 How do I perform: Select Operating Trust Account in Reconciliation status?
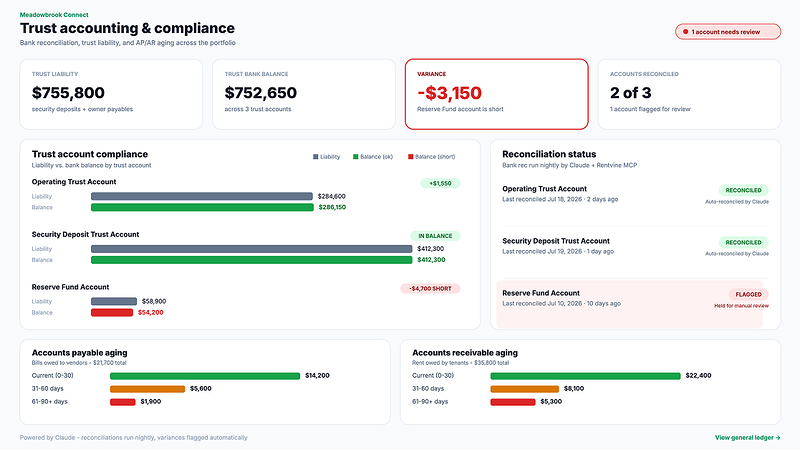coord(635,194)
